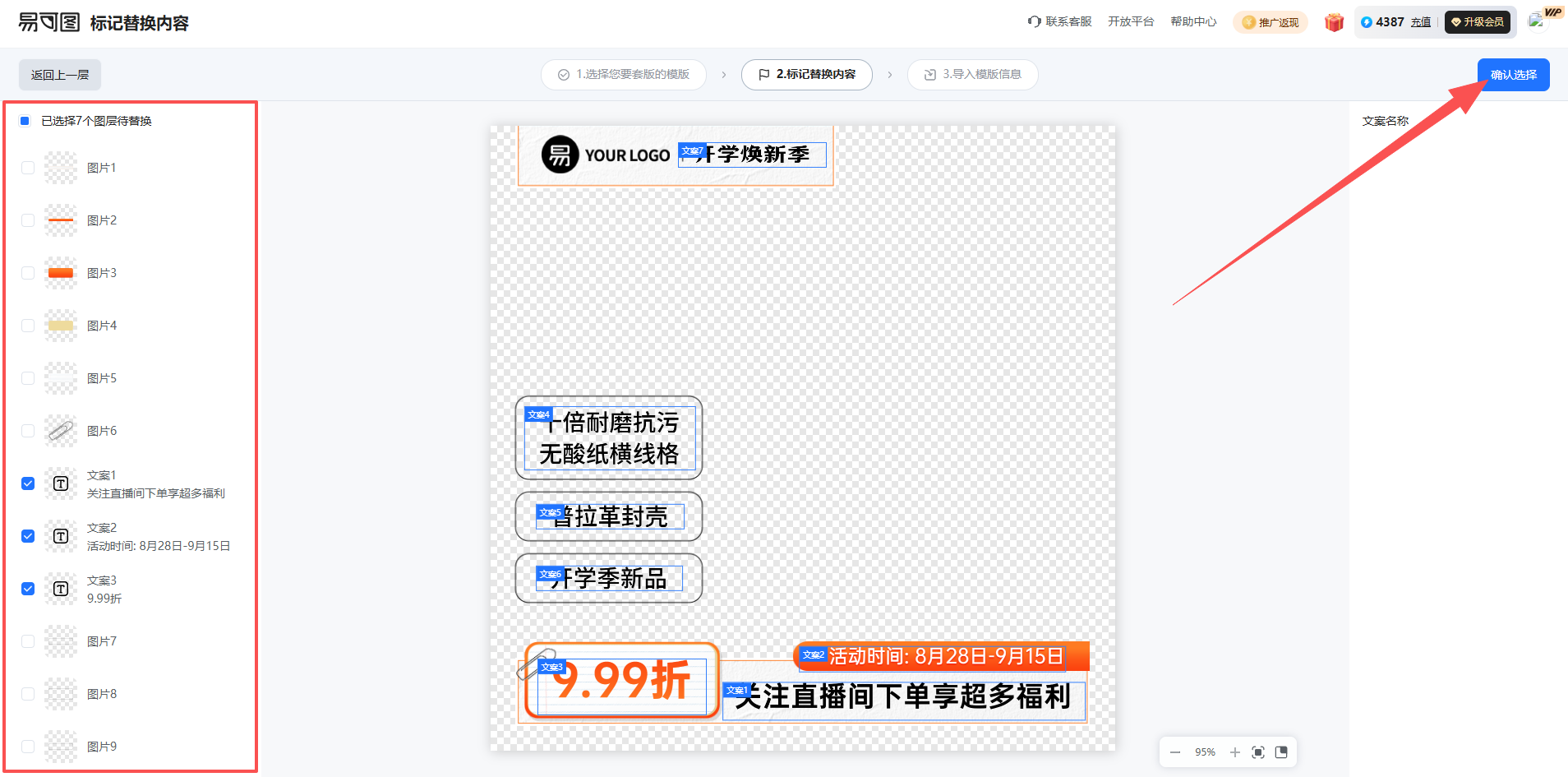Image resolution: width=1568 pixels, height=777 pixels.
Task: Click the page view icon beside zoom controls
Action: coord(1282,752)
